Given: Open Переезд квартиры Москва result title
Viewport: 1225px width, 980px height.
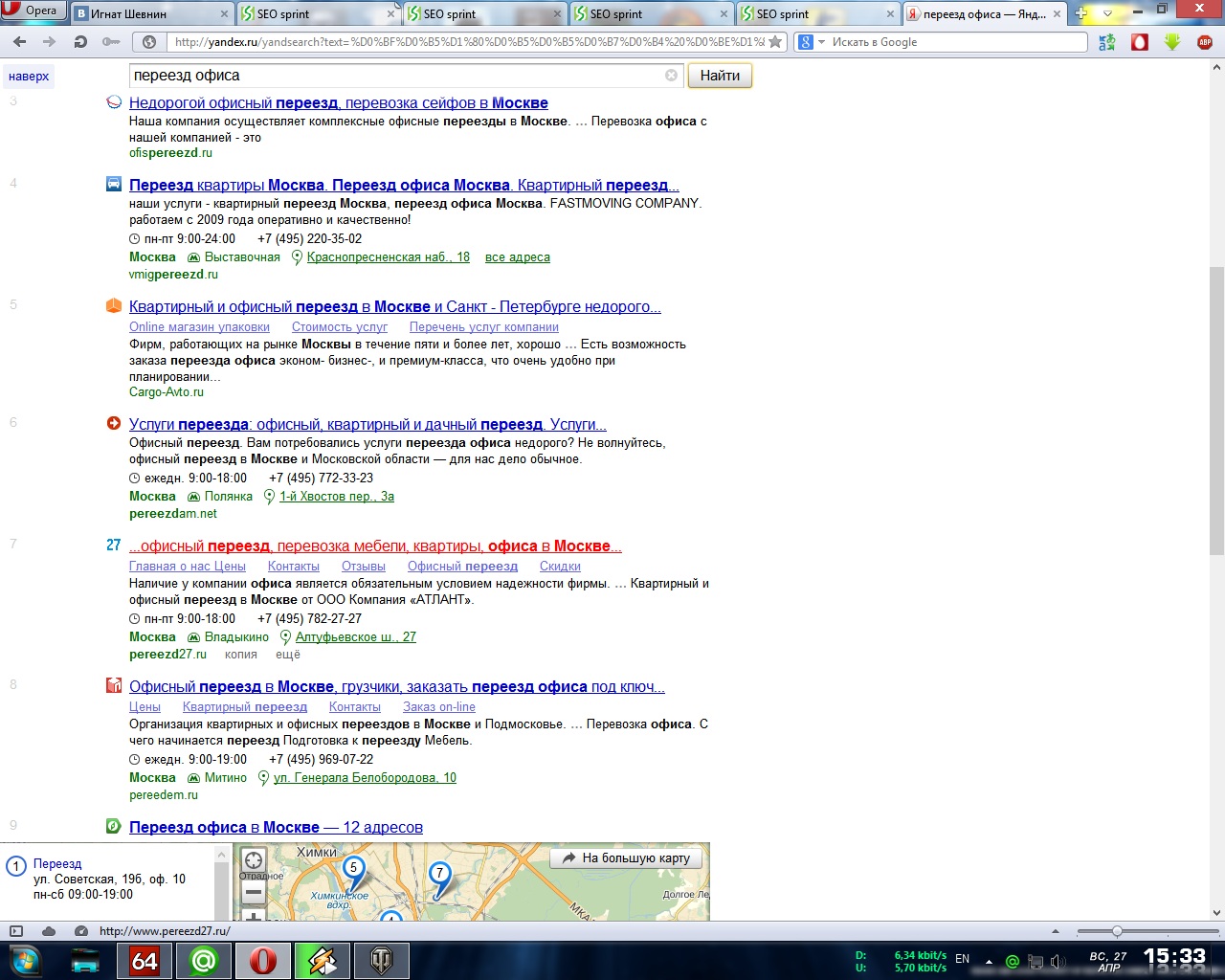Looking at the screenshot, I should point(404,186).
